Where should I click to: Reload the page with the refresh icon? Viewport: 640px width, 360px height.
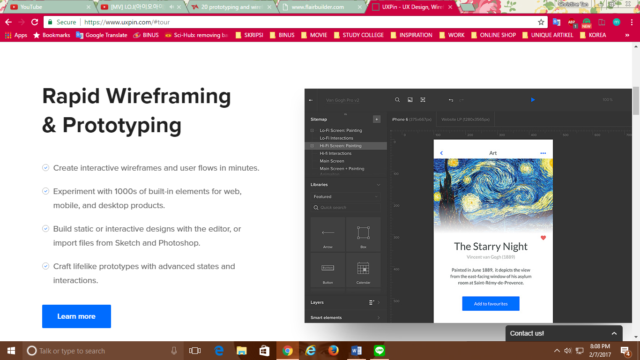[35, 22]
